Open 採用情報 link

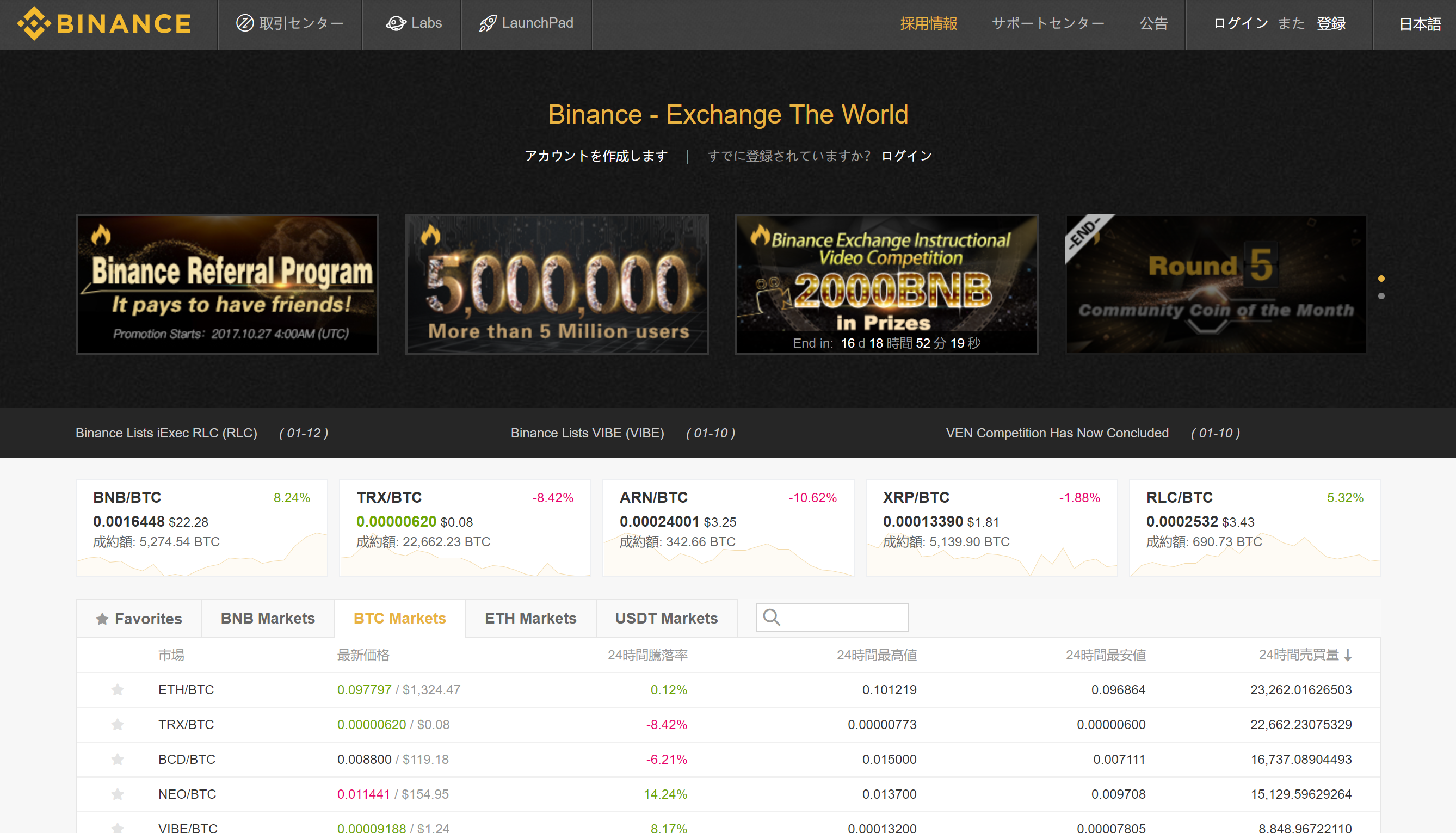pos(929,23)
